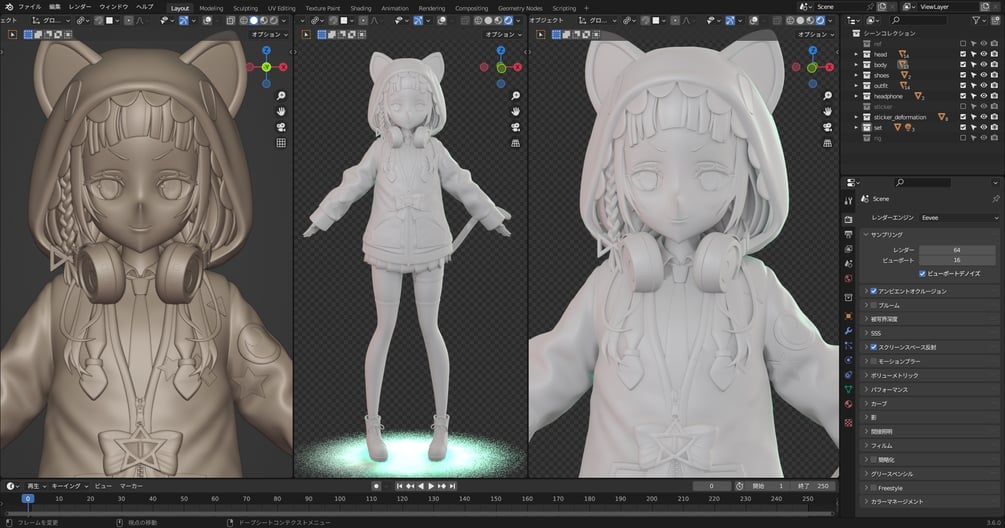The height and width of the screenshot is (528, 1005).
Task: Click the オプション button in left viewport
Action: pos(269,35)
